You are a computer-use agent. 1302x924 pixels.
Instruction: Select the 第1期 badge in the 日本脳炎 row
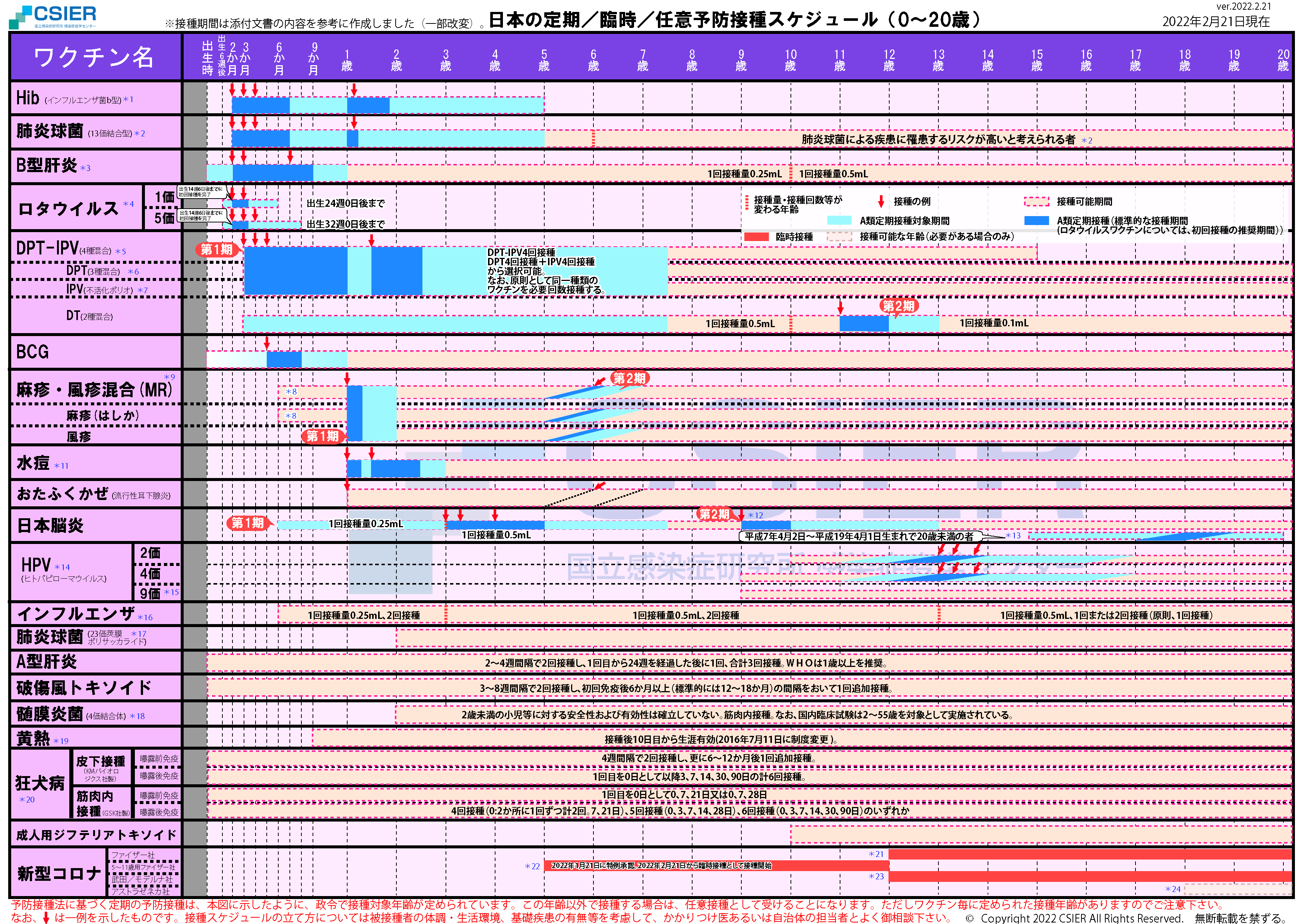click(248, 523)
